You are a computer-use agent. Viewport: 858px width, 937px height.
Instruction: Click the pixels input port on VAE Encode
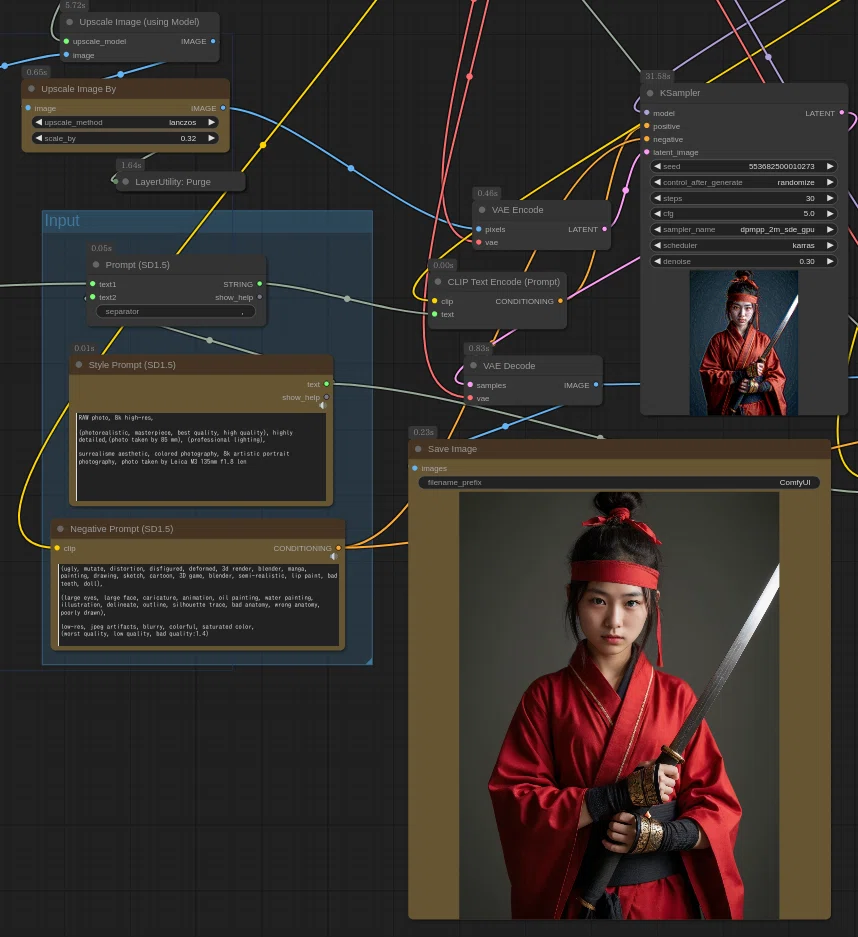pos(479,229)
